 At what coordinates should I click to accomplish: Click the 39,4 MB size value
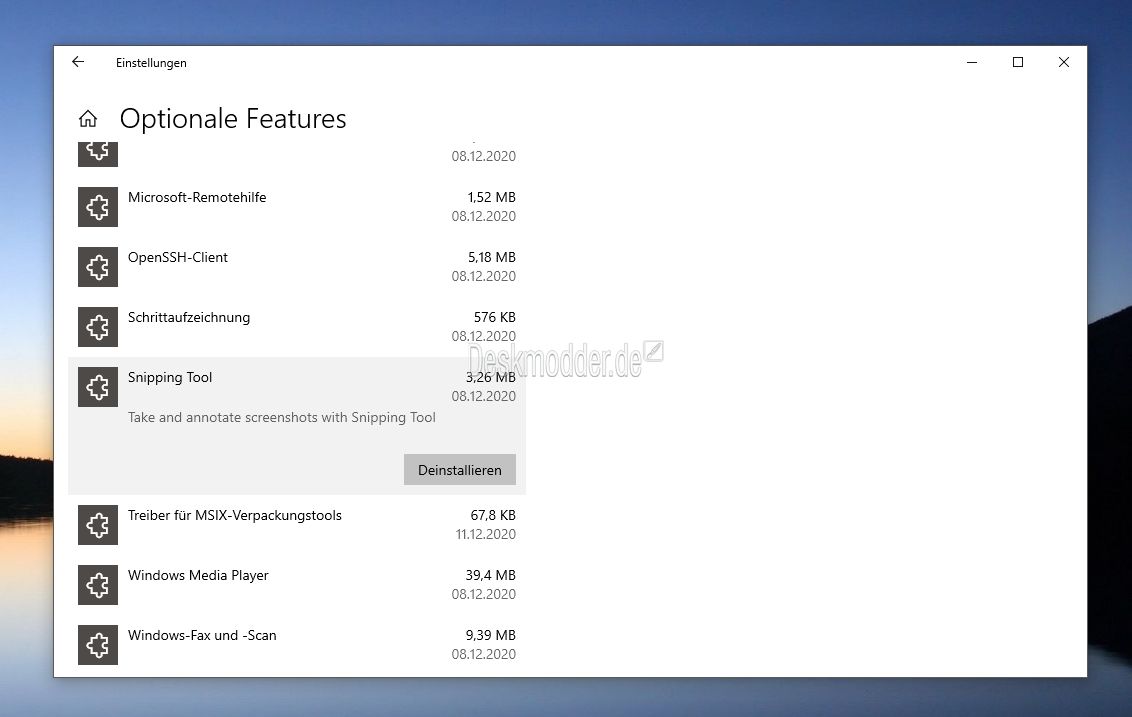[x=491, y=575]
